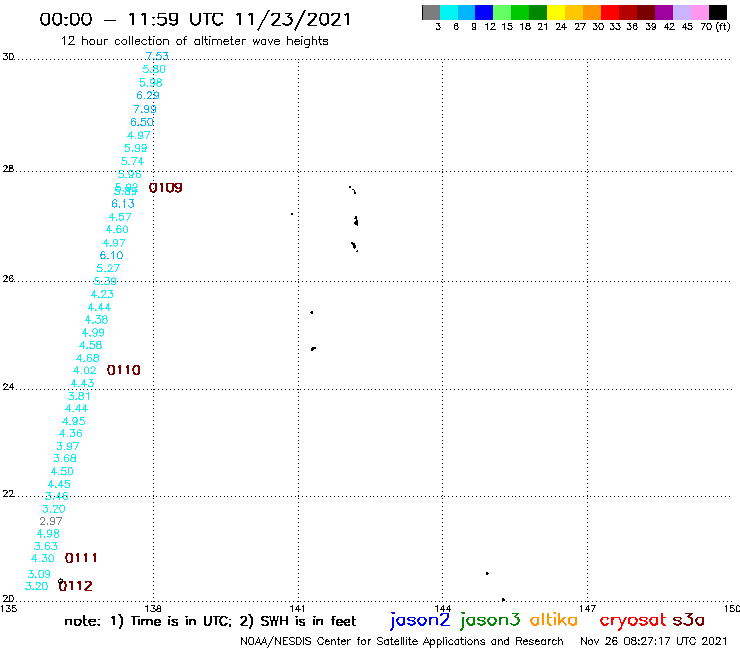Screen dimensions: 740x650
Task: Select the 7.99 wave height reading
Action: (145, 109)
